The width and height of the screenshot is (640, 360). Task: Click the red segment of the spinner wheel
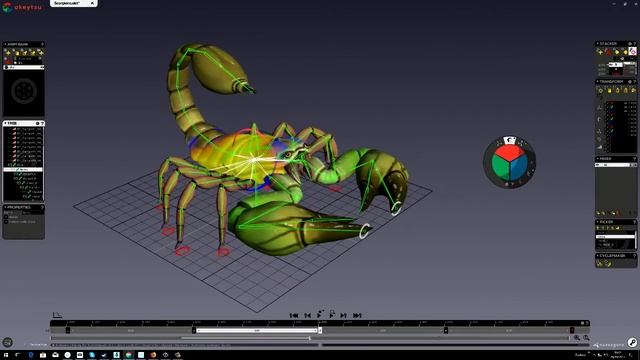pyautogui.click(x=509, y=152)
